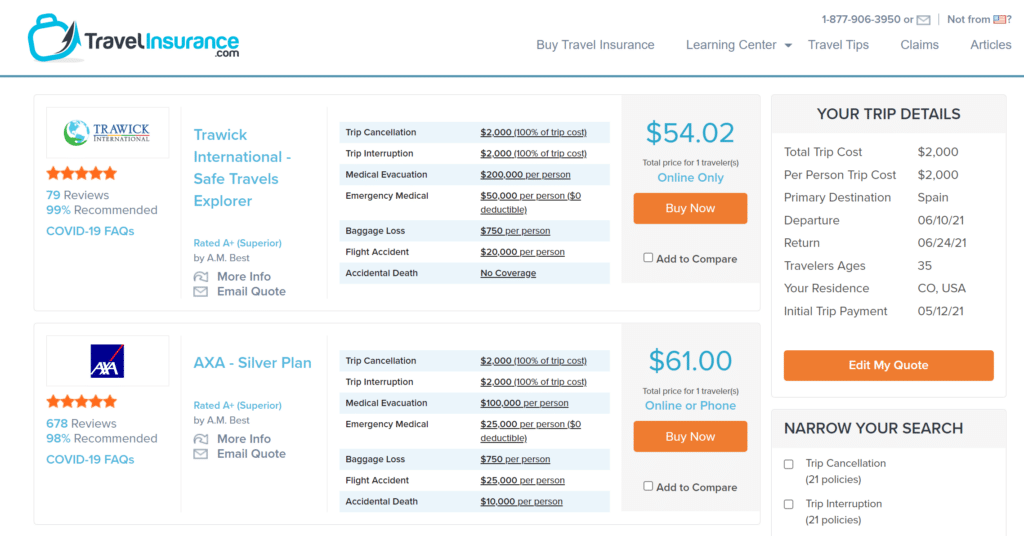The width and height of the screenshot is (1024, 536).
Task: Check Add to Compare for Trawick plan
Action: tap(648, 258)
